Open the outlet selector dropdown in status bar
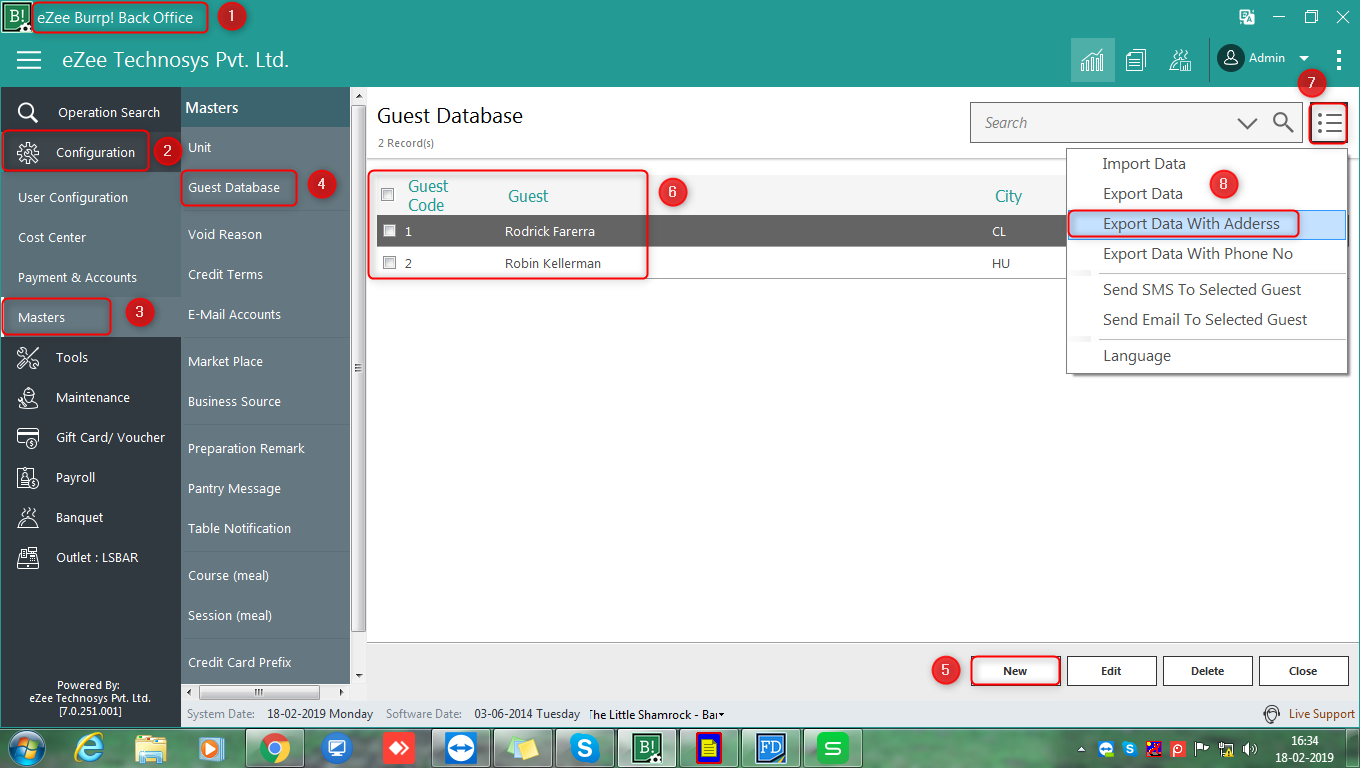This screenshot has height=768, width=1360. [x=721, y=714]
